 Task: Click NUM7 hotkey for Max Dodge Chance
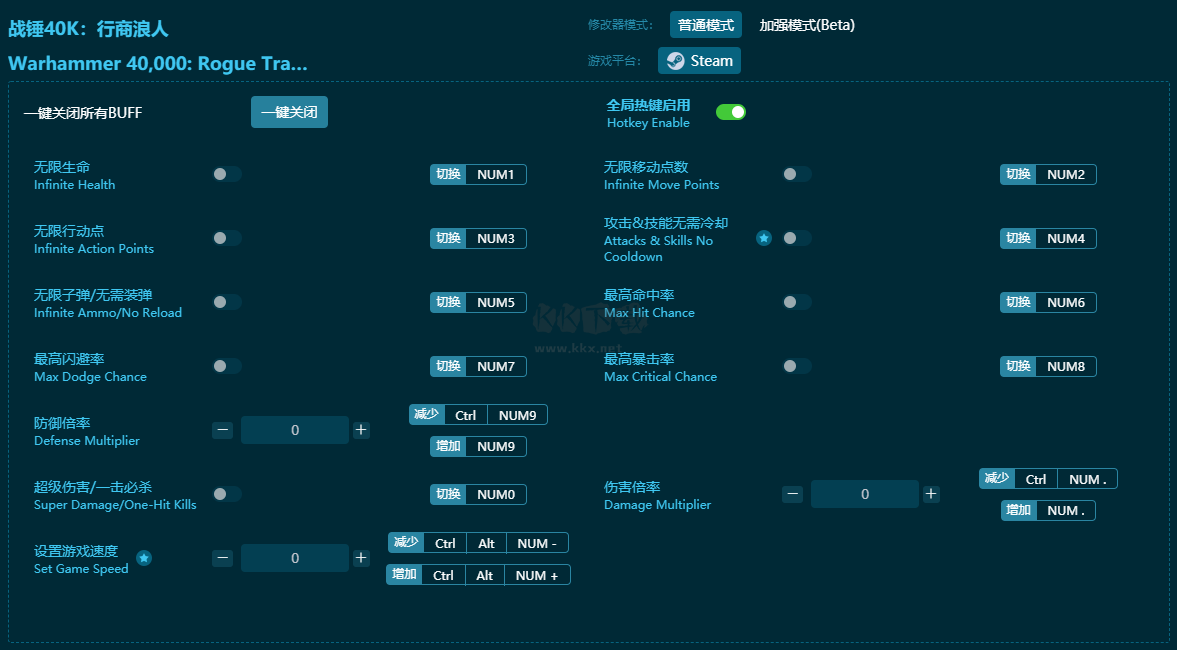[x=495, y=366]
